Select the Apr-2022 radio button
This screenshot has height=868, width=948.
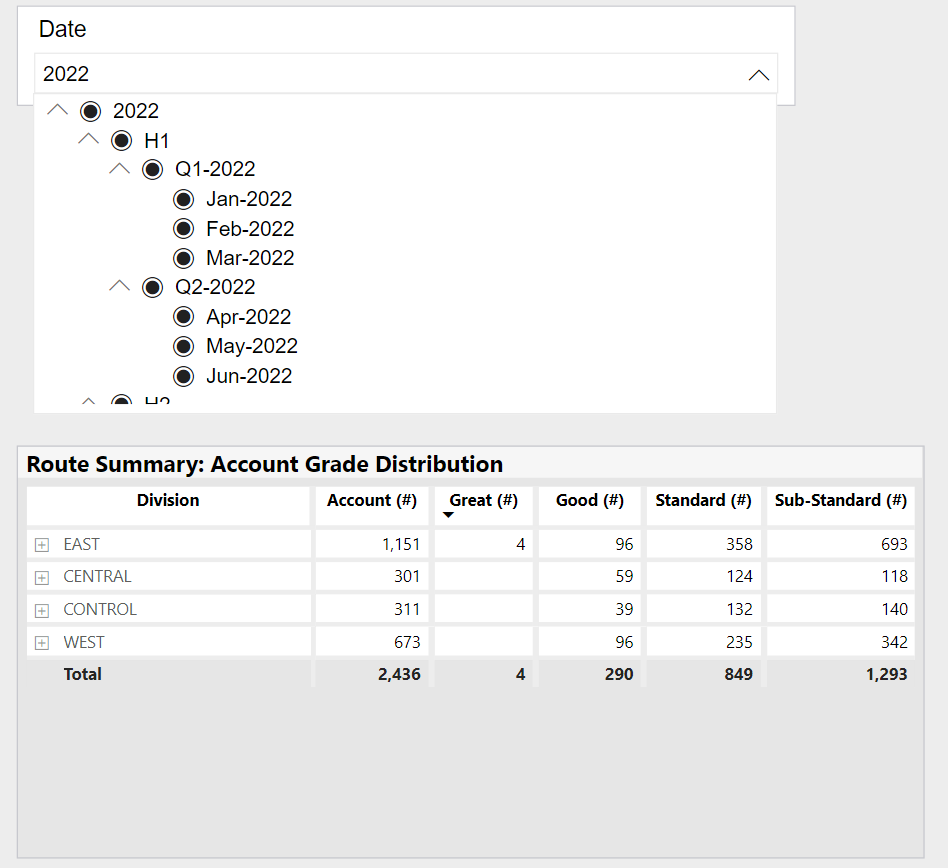pyautogui.click(x=183, y=317)
